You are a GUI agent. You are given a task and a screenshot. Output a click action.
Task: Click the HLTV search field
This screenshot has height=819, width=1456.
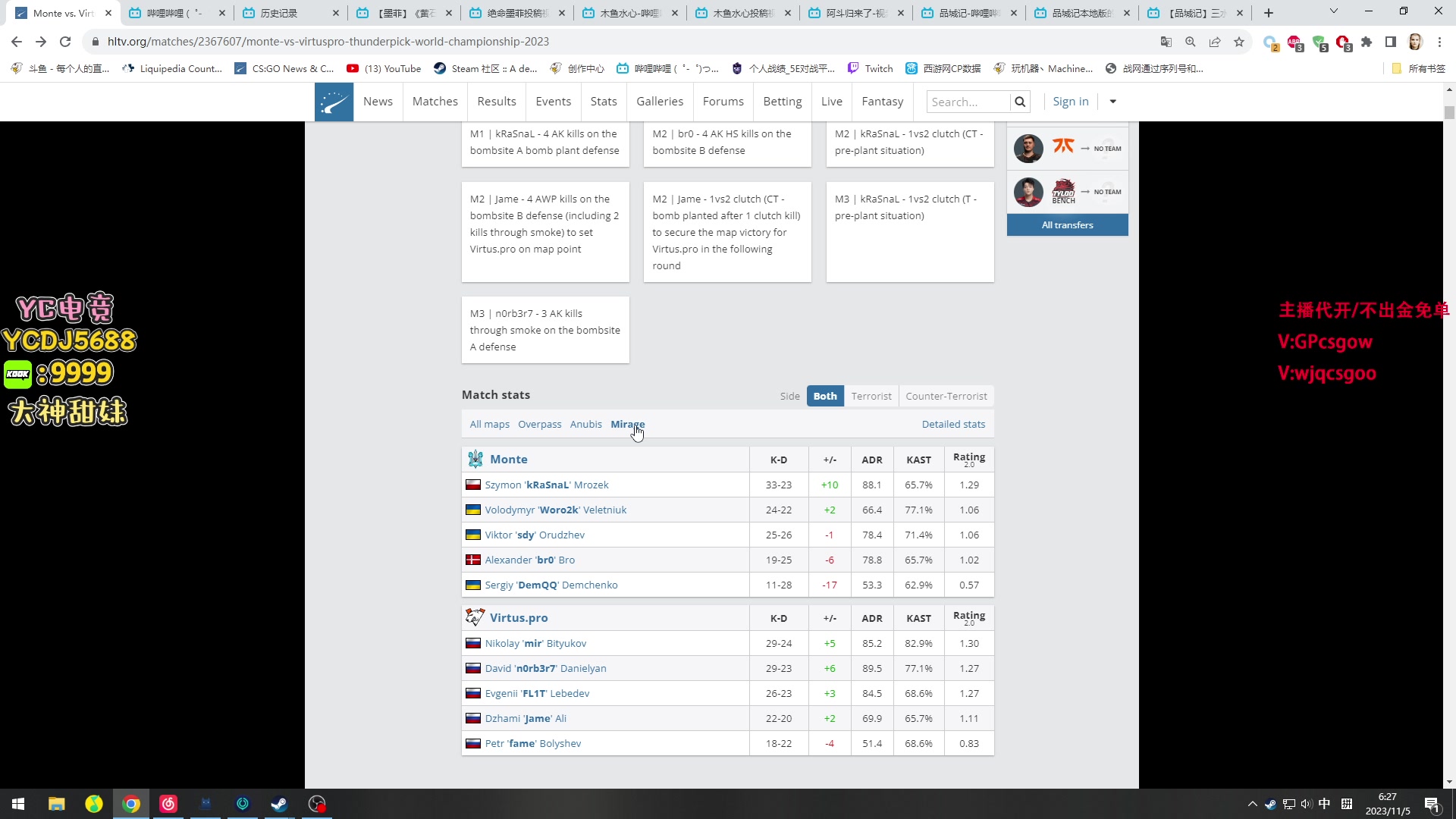point(969,102)
